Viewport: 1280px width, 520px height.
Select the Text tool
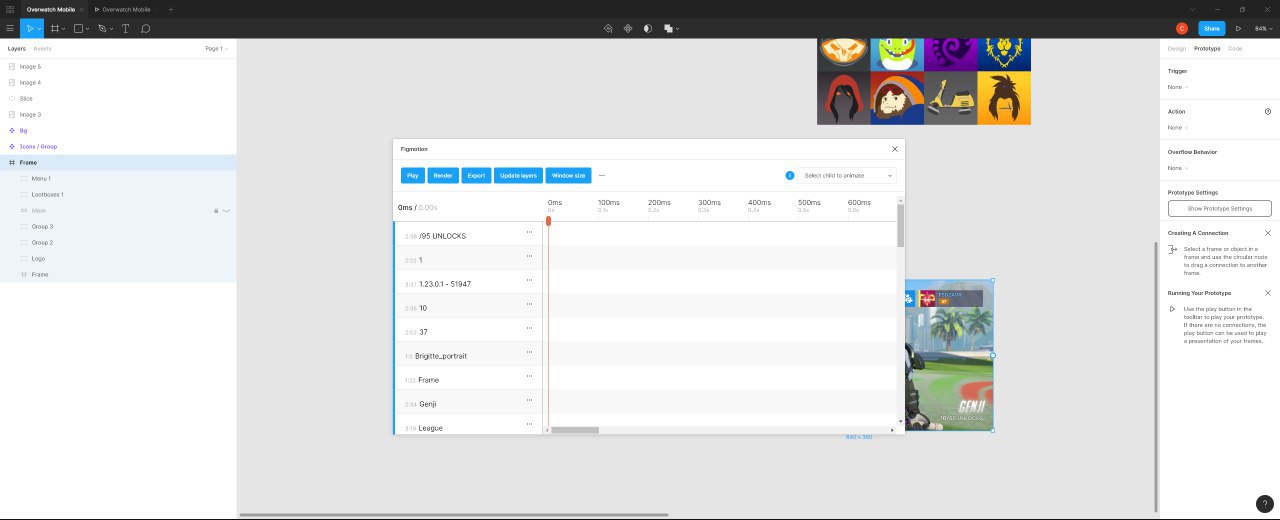pos(126,29)
